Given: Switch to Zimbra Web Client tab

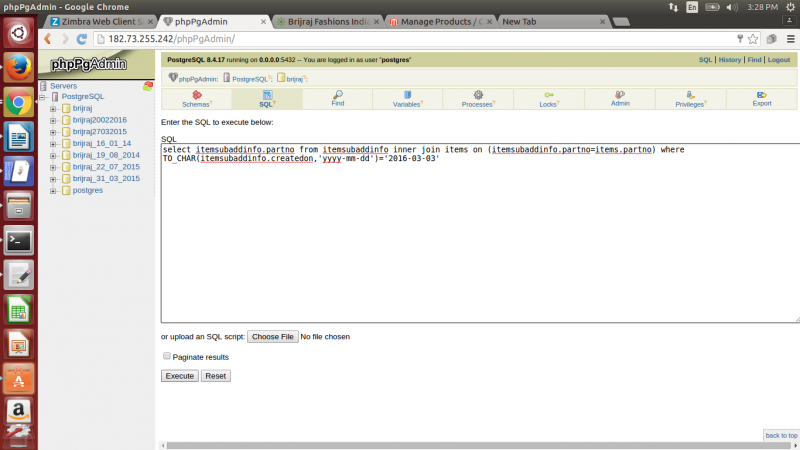Looking at the screenshot, I should click(101, 21).
